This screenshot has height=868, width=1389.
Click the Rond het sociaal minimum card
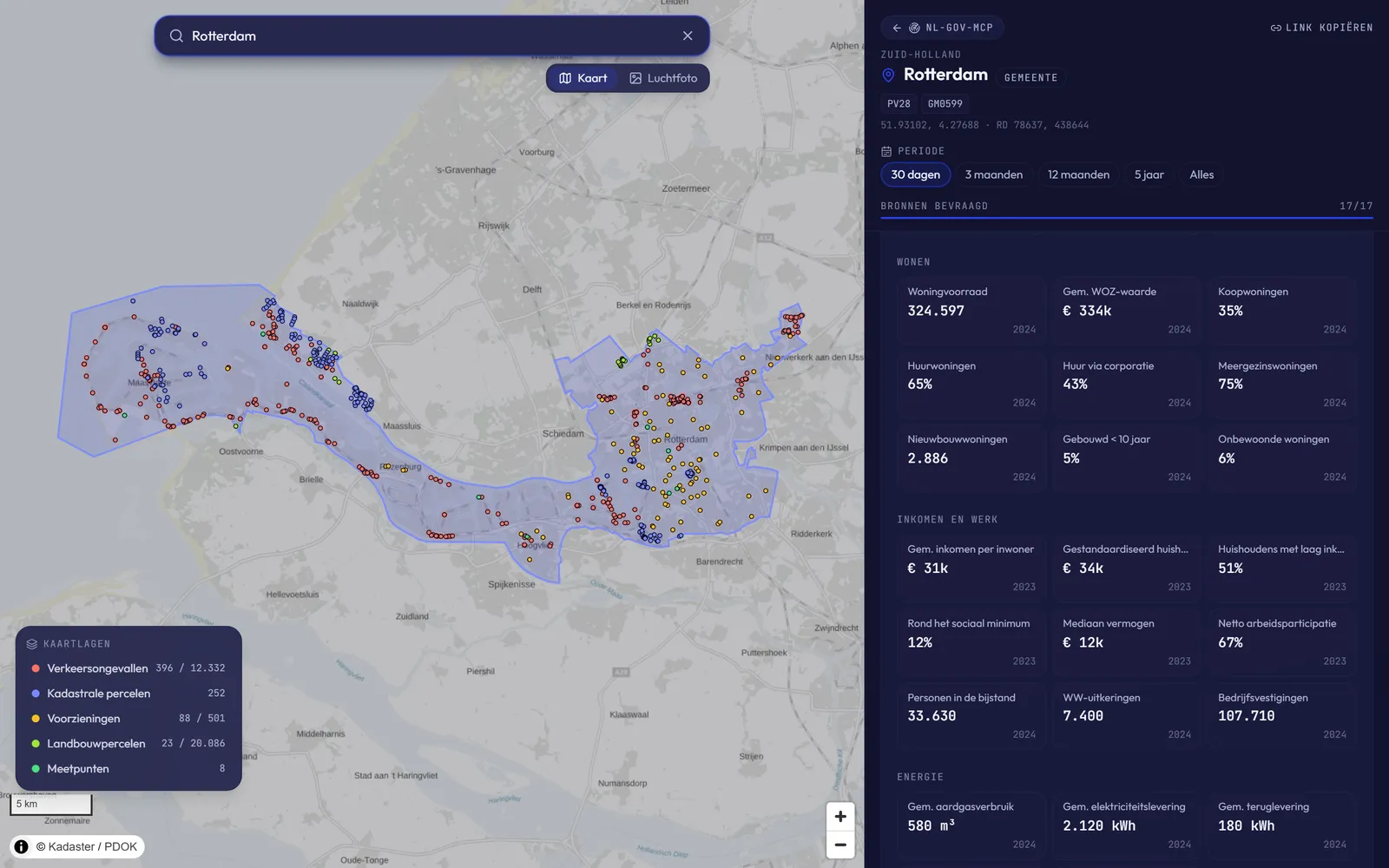pyautogui.click(x=971, y=641)
